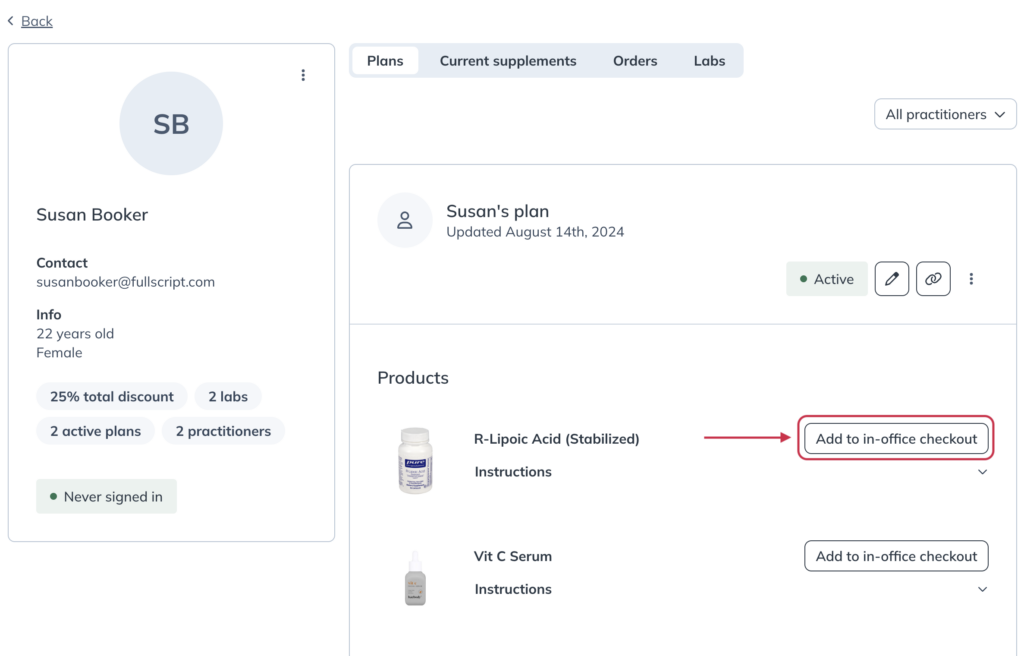Open patient card three-dot menu

click(x=303, y=75)
